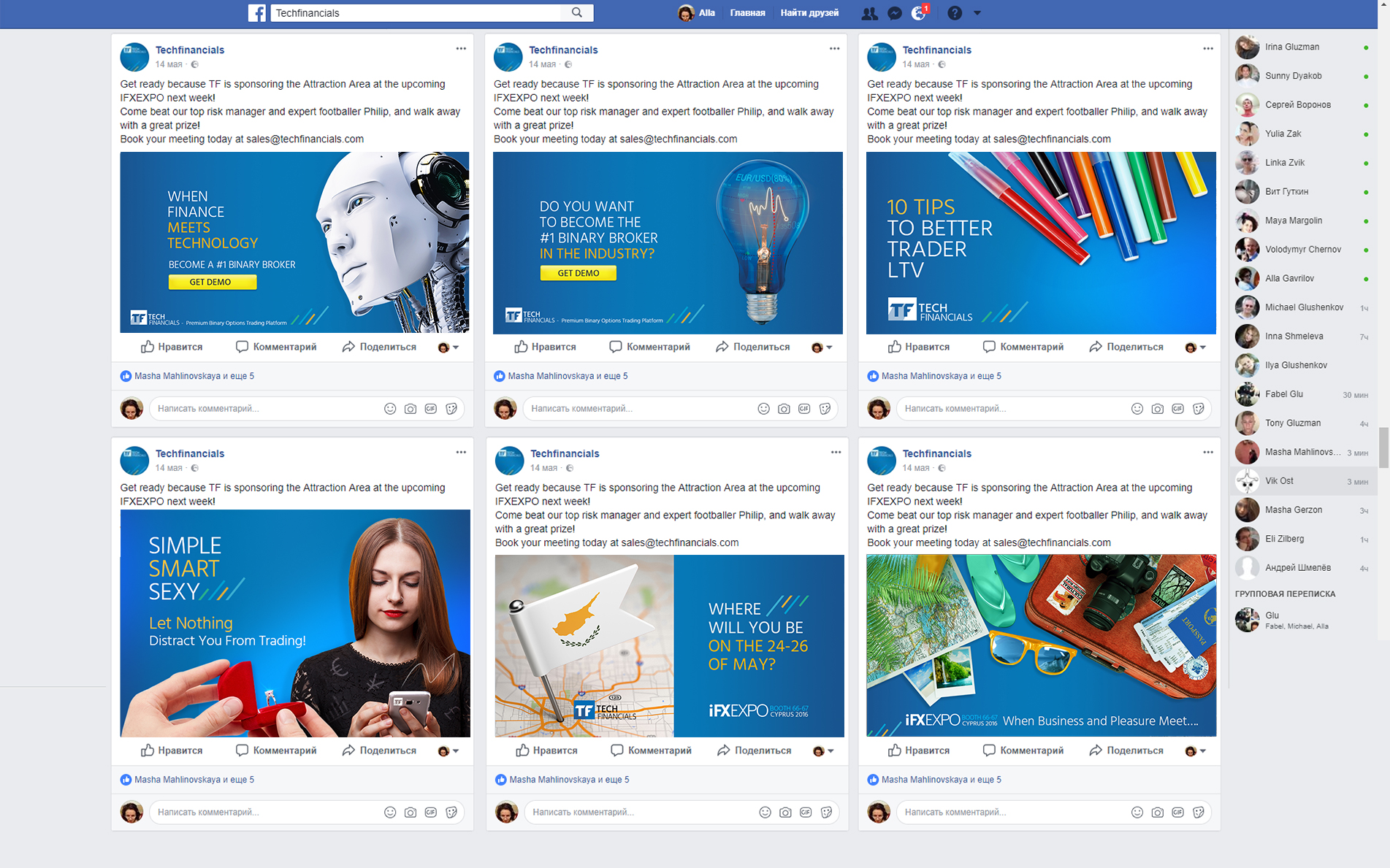The height and width of the screenshot is (868, 1390).
Task: Attach photo to the suitcase post comment
Action: pos(1157,813)
